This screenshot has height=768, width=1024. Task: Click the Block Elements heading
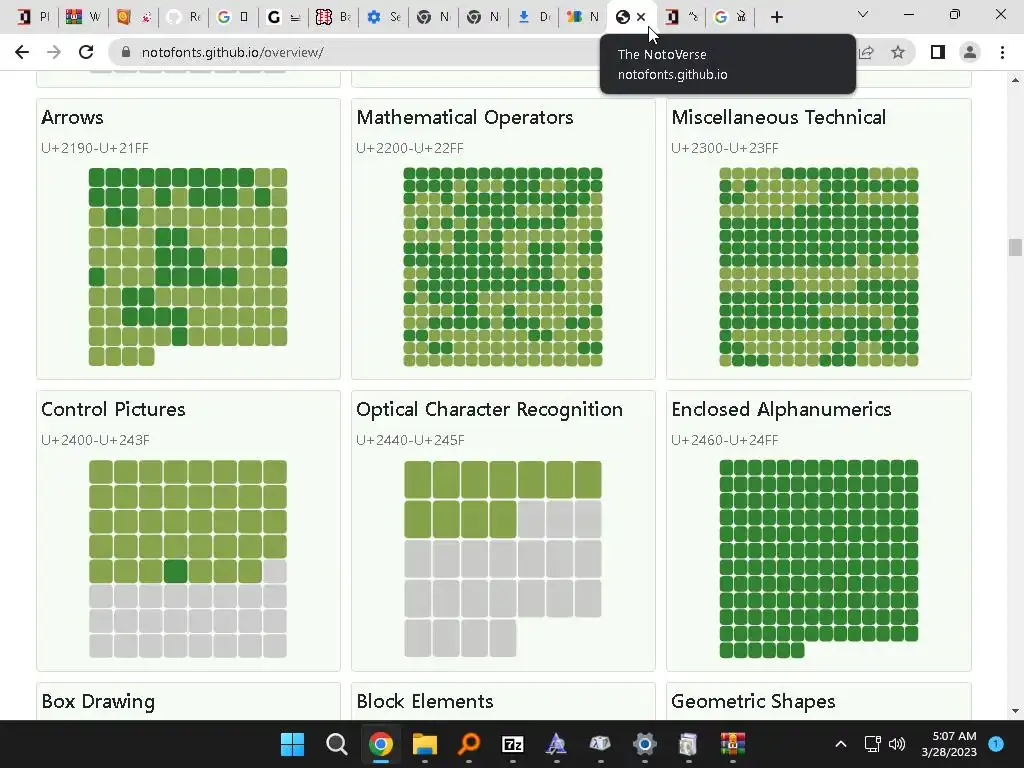pyautogui.click(x=424, y=701)
